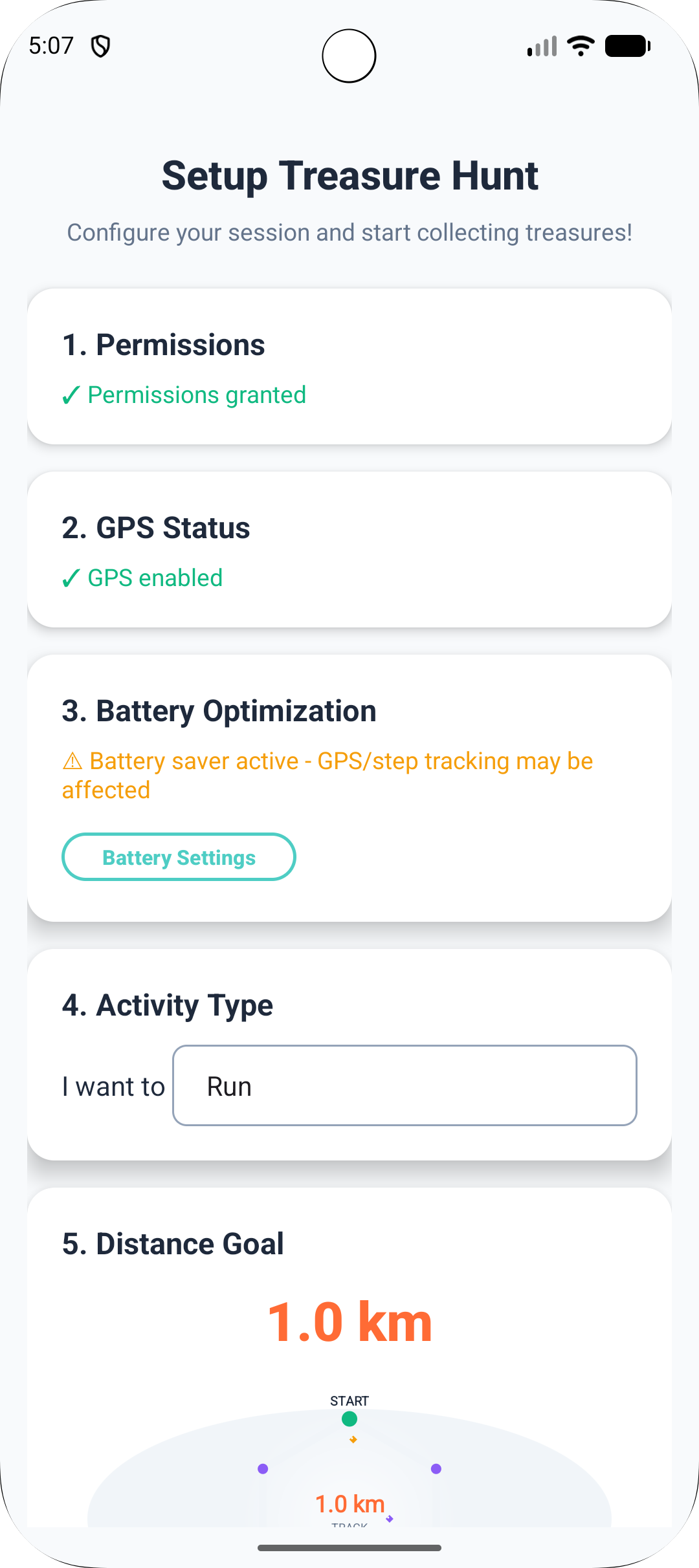
Task: Tap the right purple waypoint dot
Action: point(436,1469)
